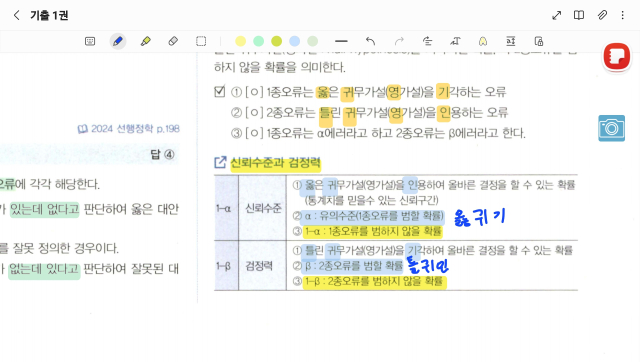This screenshot has width=640, height=362.
Task: Select the Pen tool
Action: pos(118,41)
